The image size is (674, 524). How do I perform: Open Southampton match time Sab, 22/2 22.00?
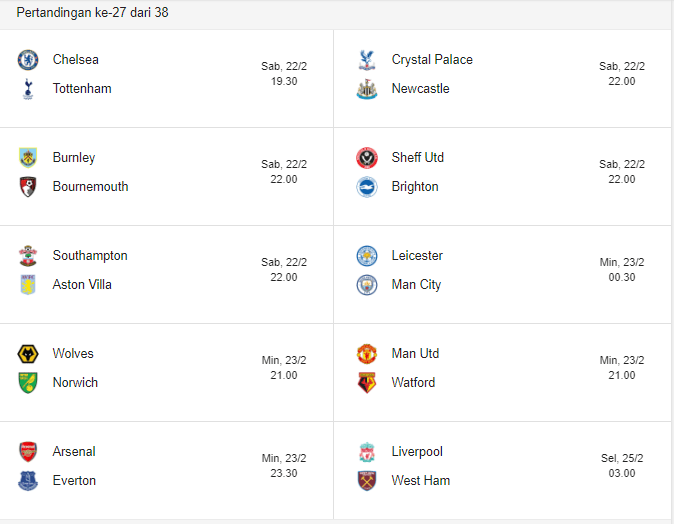pyautogui.click(x=284, y=269)
